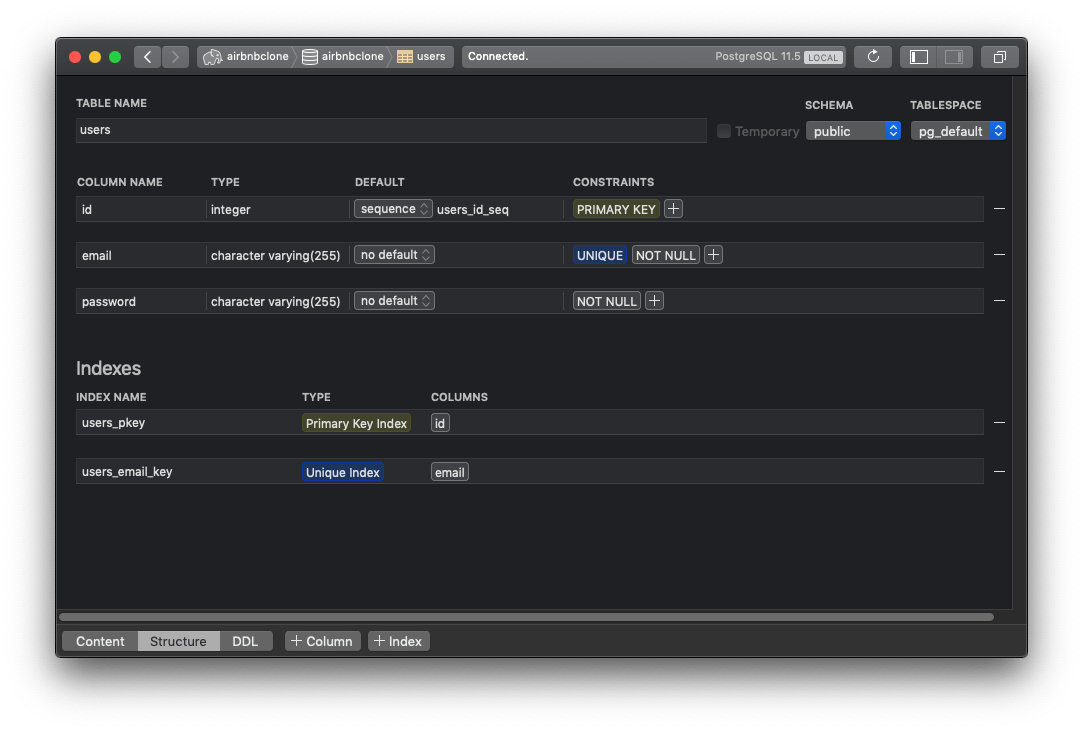The width and height of the screenshot is (1083, 731).
Task: Click the + Index button
Action: point(398,641)
